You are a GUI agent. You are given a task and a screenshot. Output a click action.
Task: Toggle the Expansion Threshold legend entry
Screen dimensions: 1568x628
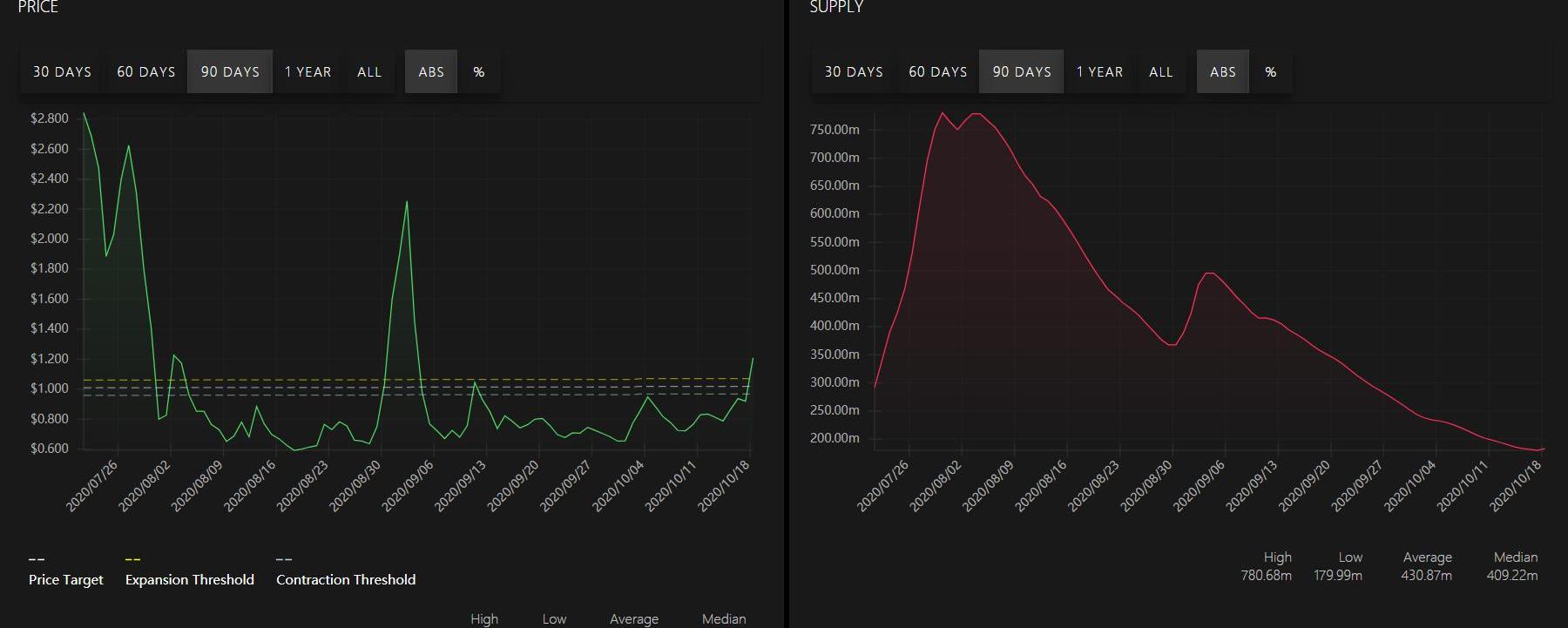pos(190,580)
